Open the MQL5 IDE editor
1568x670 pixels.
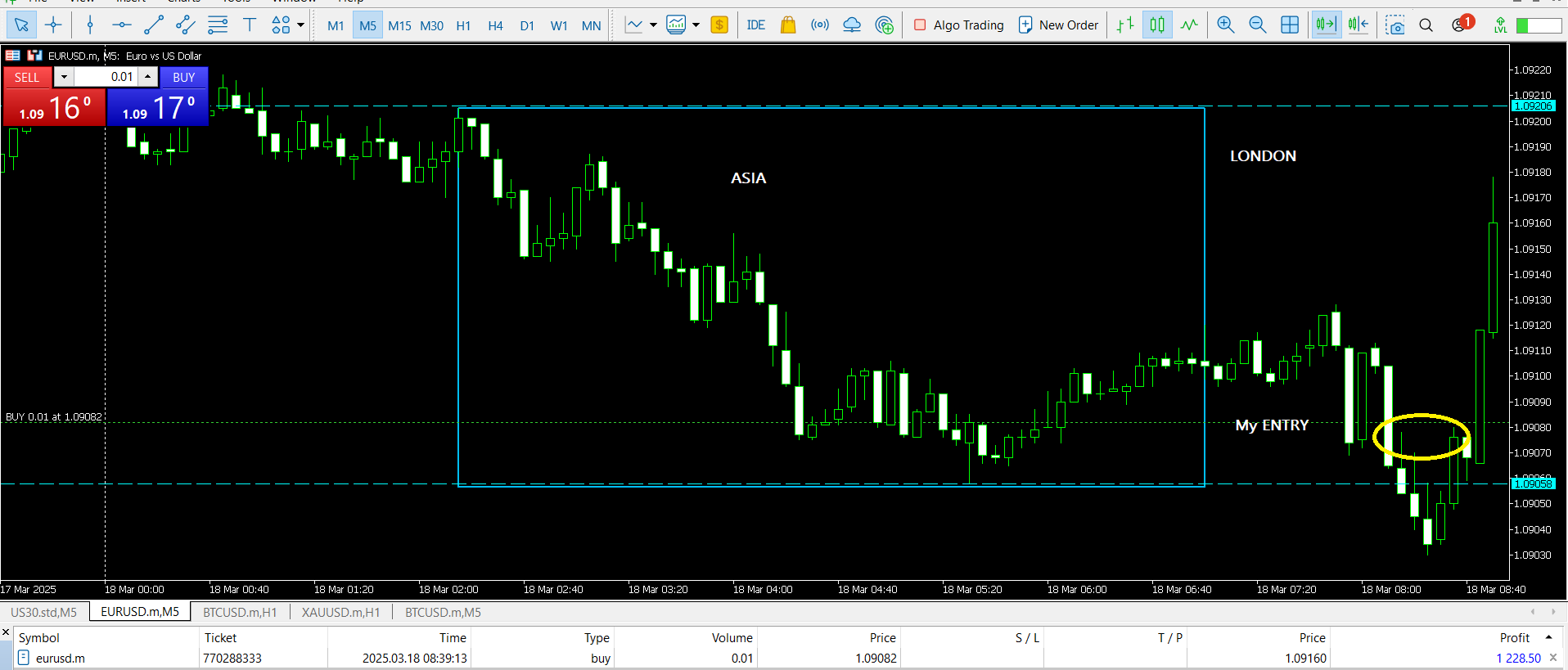pyautogui.click(x=755, y=25)
